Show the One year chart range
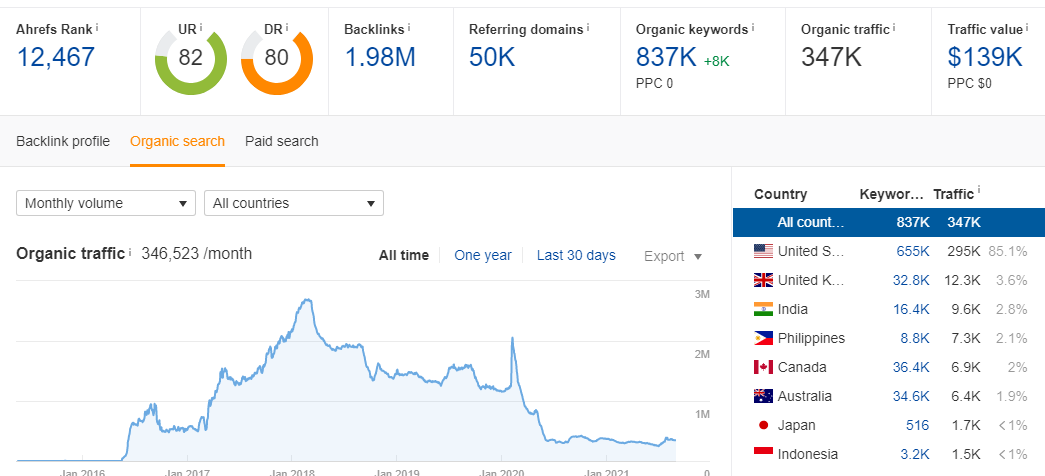This screenshot has height=476, width=1045. click(483, 255)
